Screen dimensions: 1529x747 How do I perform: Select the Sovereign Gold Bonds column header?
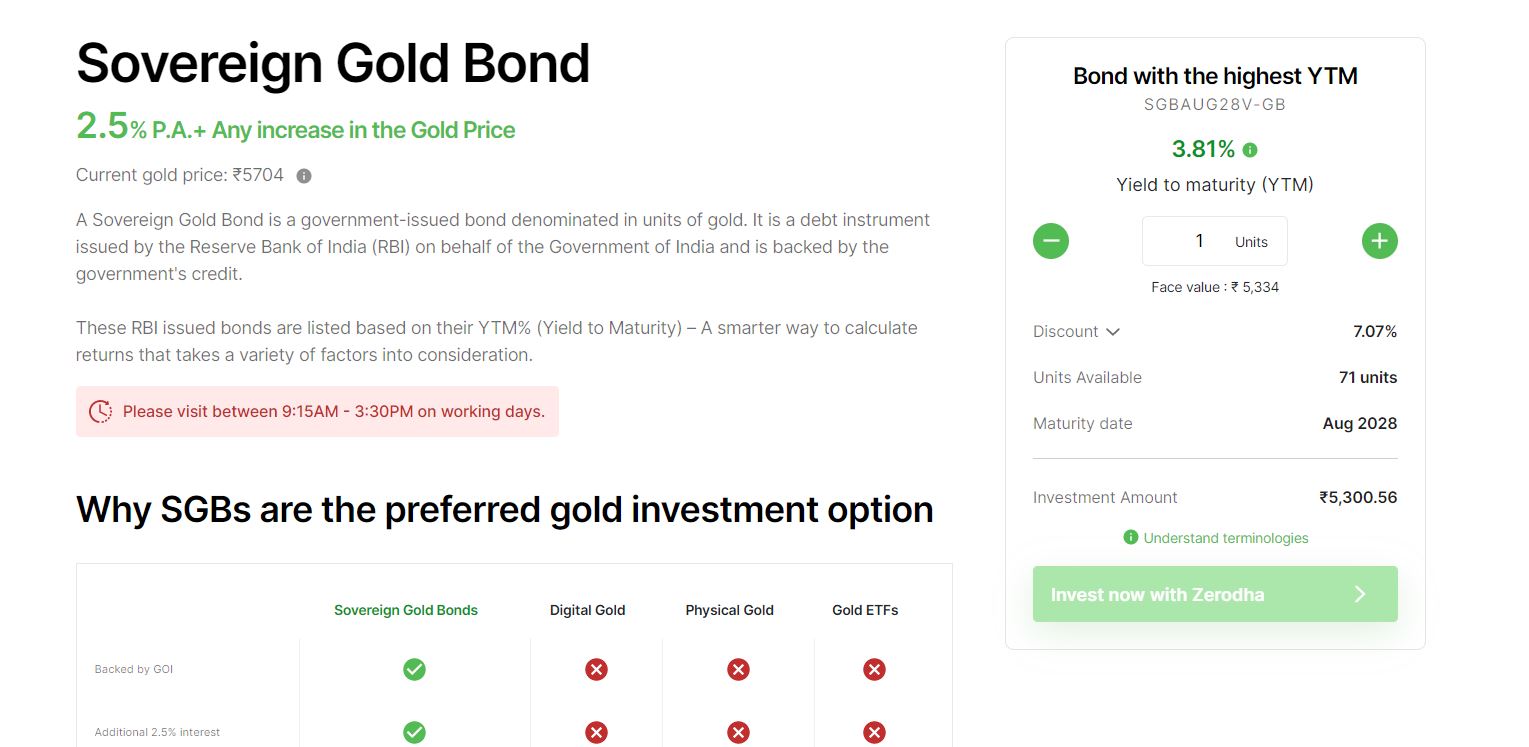pyautogui.click(x=406, y=610)
